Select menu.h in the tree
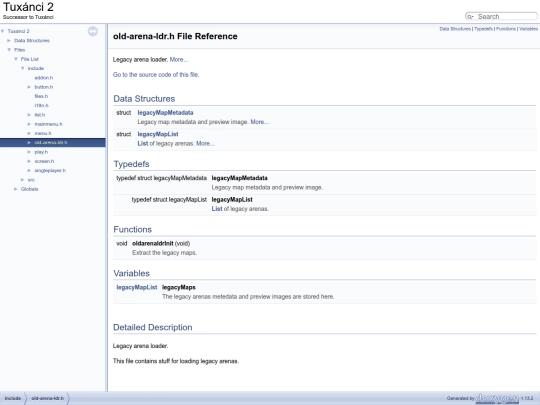The height and width of the screenshot is (405, 540). (x=43, y=134)
